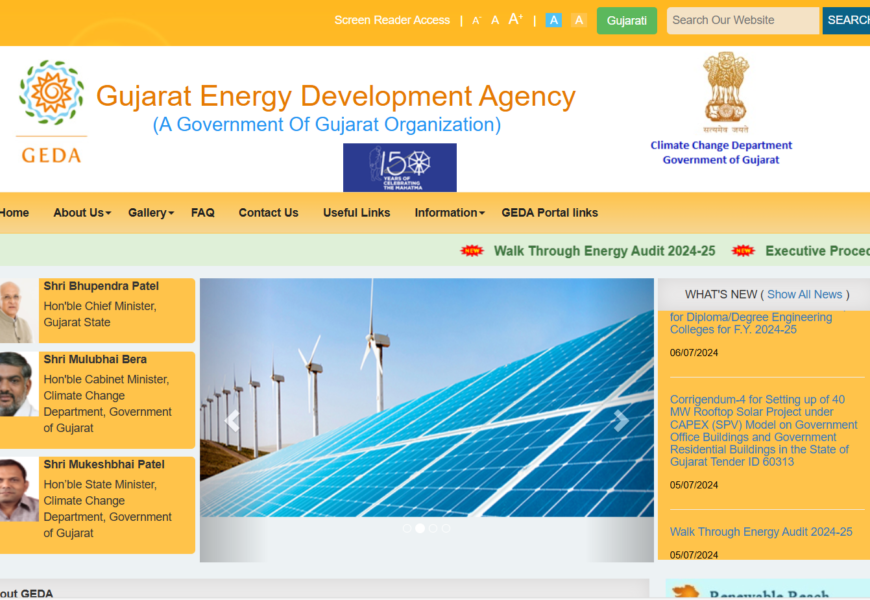Decrease font size with A- icon
Image resolution: width=870 pixels, height=600 pixels.
click(x=476, y=21)
